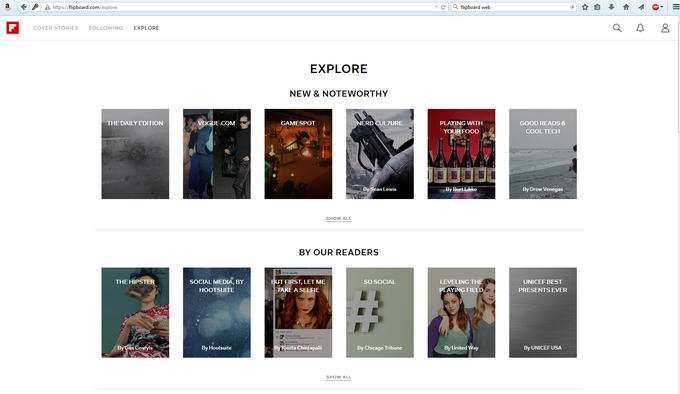Open The Hipster magazine cover
The width and height of the screenshot is (680, 394).
coord(135,313)
